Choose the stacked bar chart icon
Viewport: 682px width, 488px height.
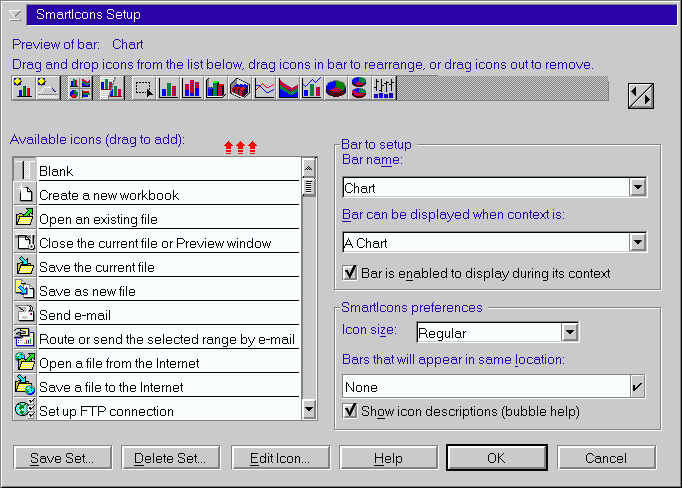(192, 88)
